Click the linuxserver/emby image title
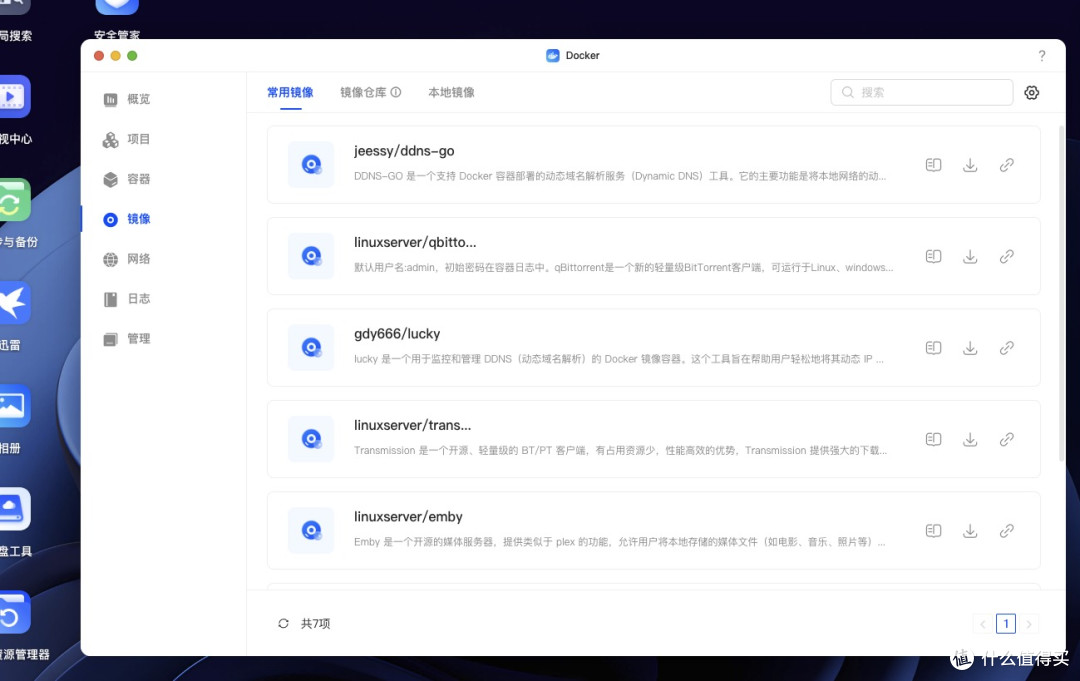This screenshot has height=681, width=1080. point(408,517)
